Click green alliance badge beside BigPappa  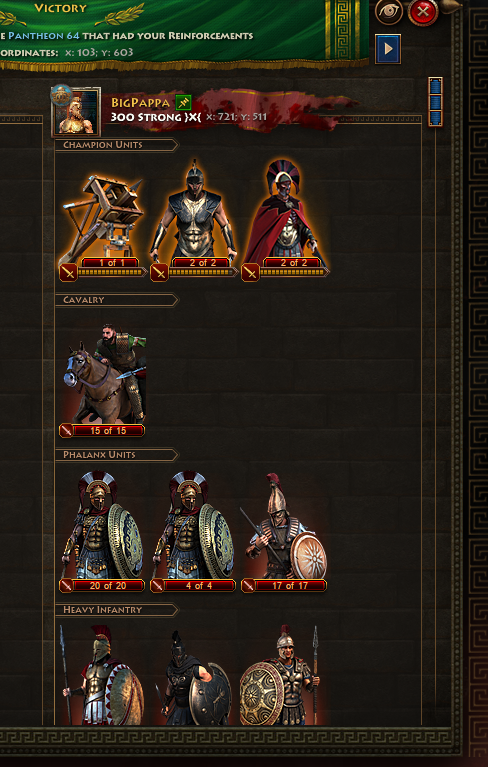(x=183, y=102)
